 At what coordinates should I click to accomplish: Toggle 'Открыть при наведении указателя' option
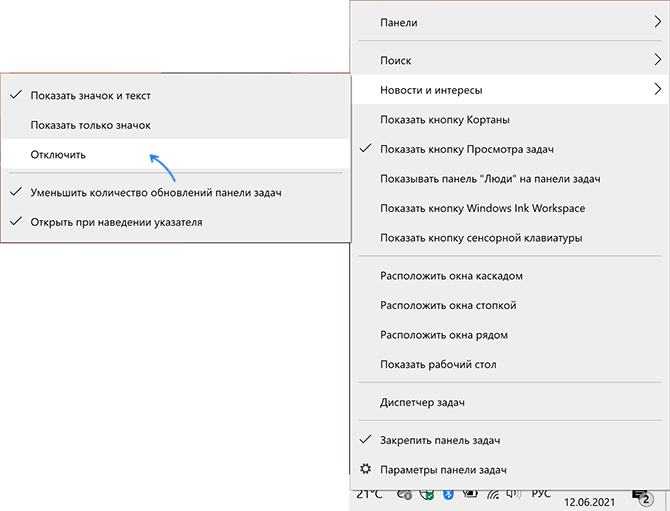[116, 222]
